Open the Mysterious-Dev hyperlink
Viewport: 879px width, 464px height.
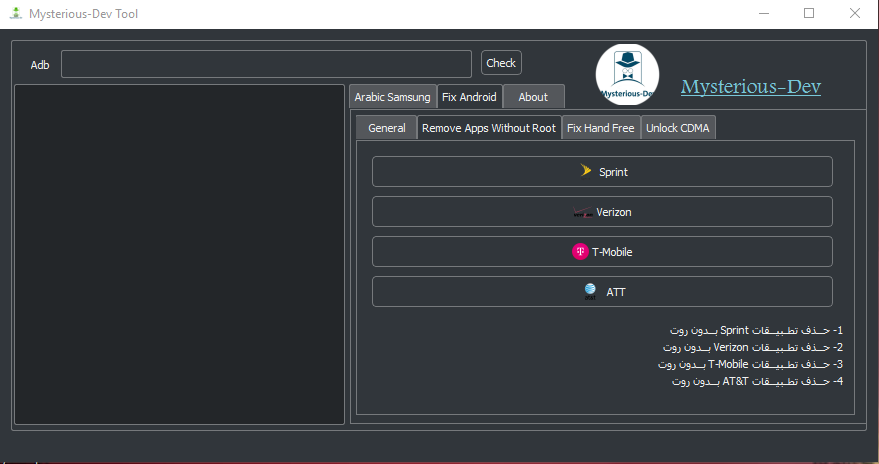[751, 87]
